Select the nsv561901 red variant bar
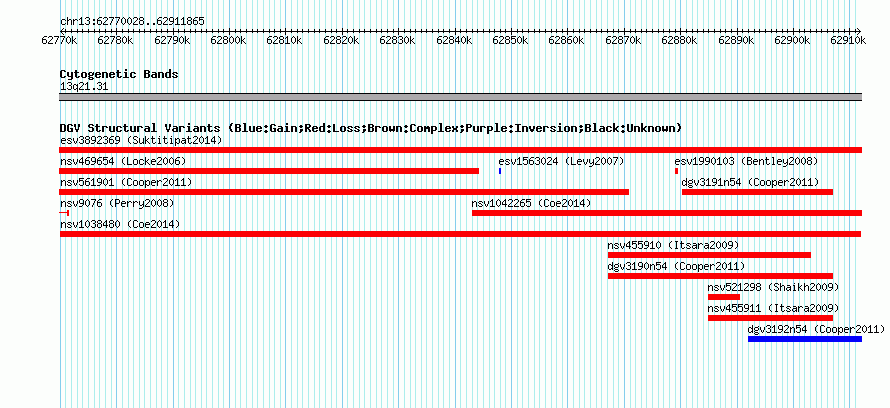The height and width of the screenshot is (408, 890). (344, 192)
